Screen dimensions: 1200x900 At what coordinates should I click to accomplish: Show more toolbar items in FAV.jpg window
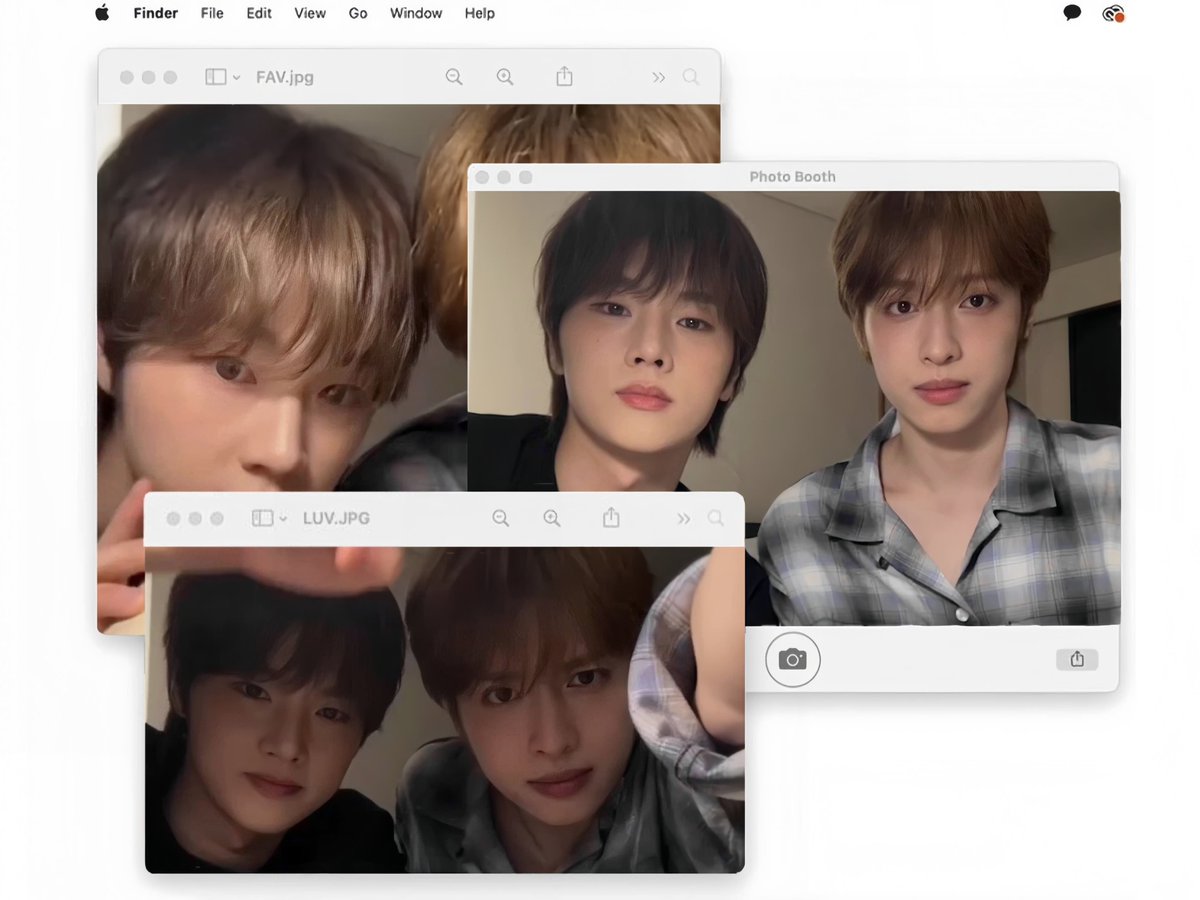[658, 77]
